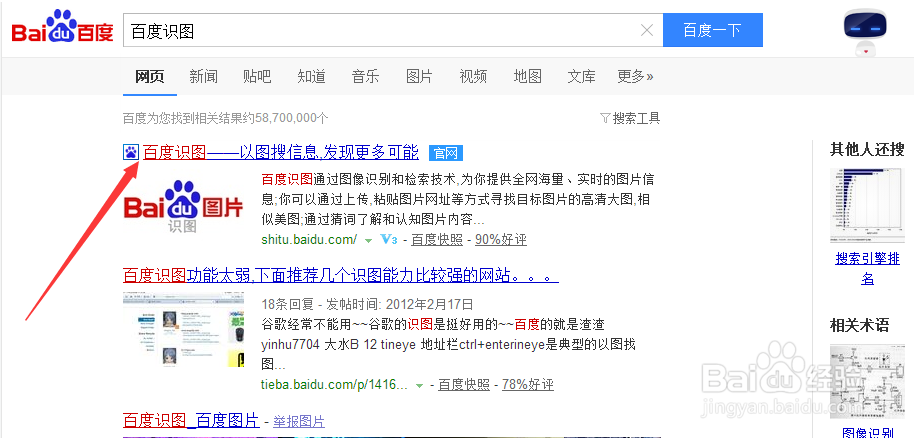Click the tieba post screenshot thumbnail
This screenshot has height=438, width=914.
pos(183,330)
